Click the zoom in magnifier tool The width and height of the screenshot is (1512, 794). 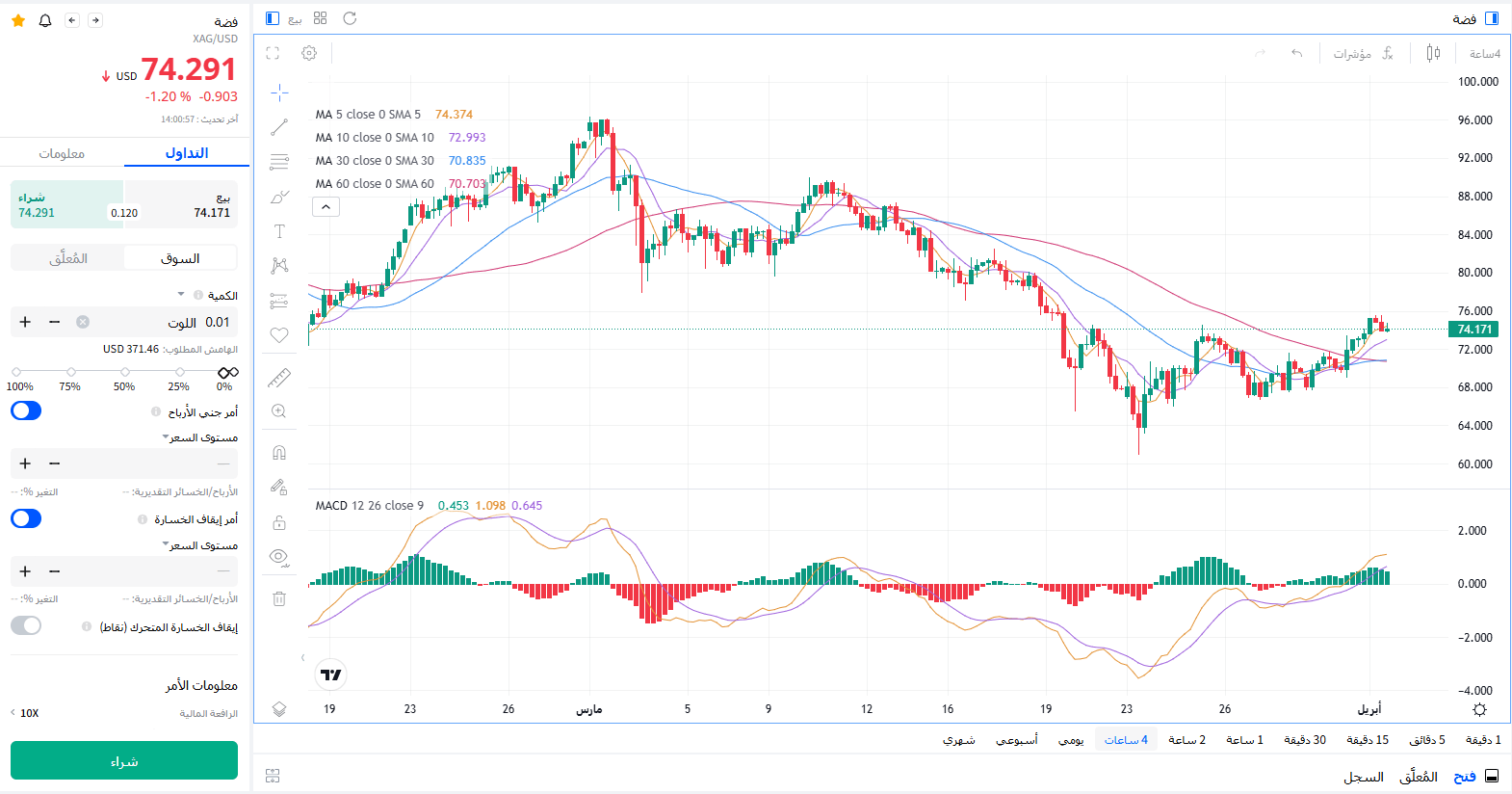tap(279, 411)
